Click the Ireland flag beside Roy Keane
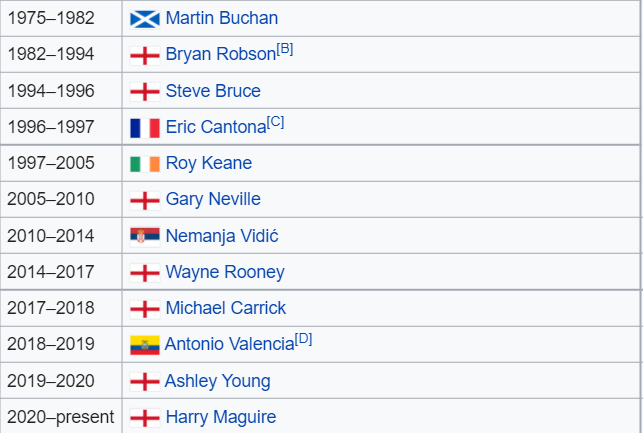The image size is (643, 433). click(x=145, y=164)
